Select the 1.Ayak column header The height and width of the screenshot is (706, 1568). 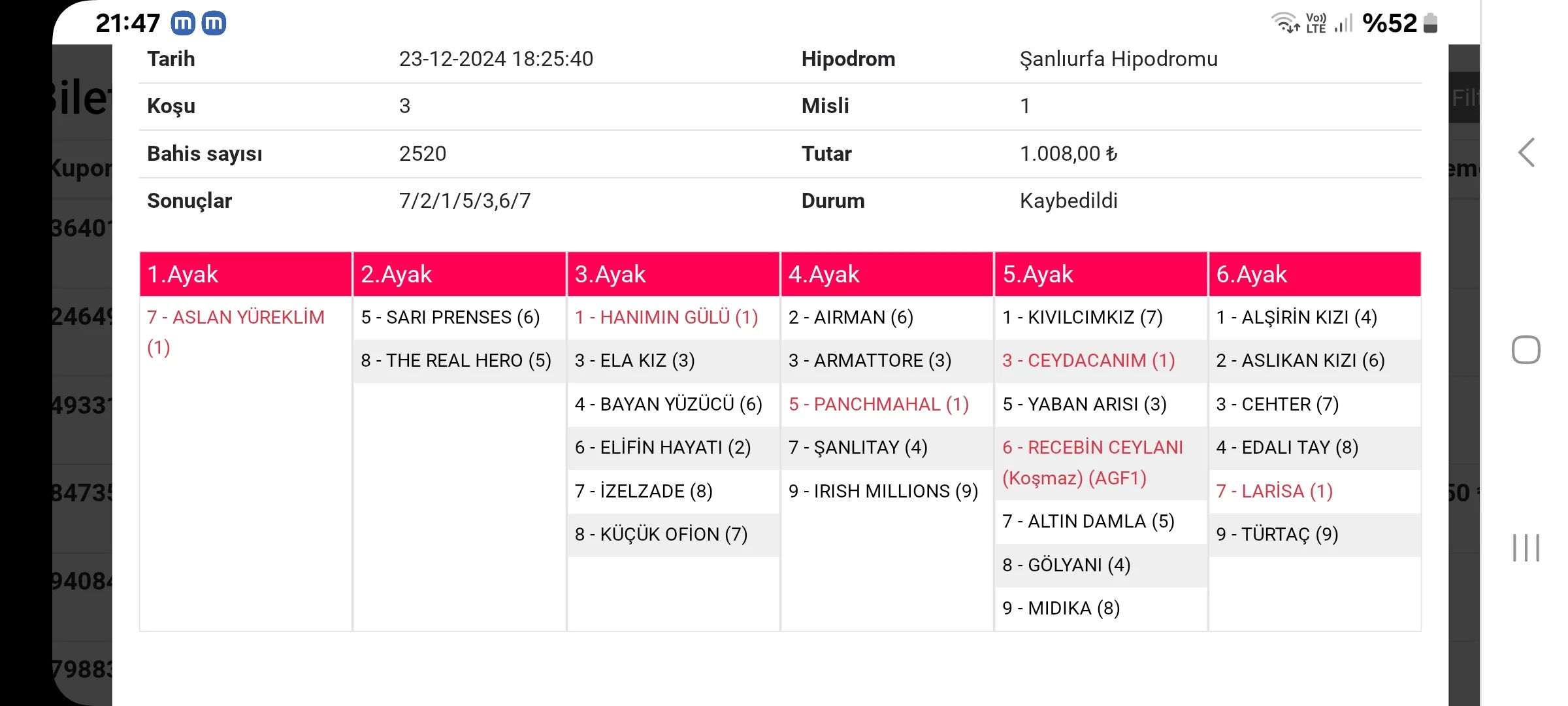pos(246,275)
